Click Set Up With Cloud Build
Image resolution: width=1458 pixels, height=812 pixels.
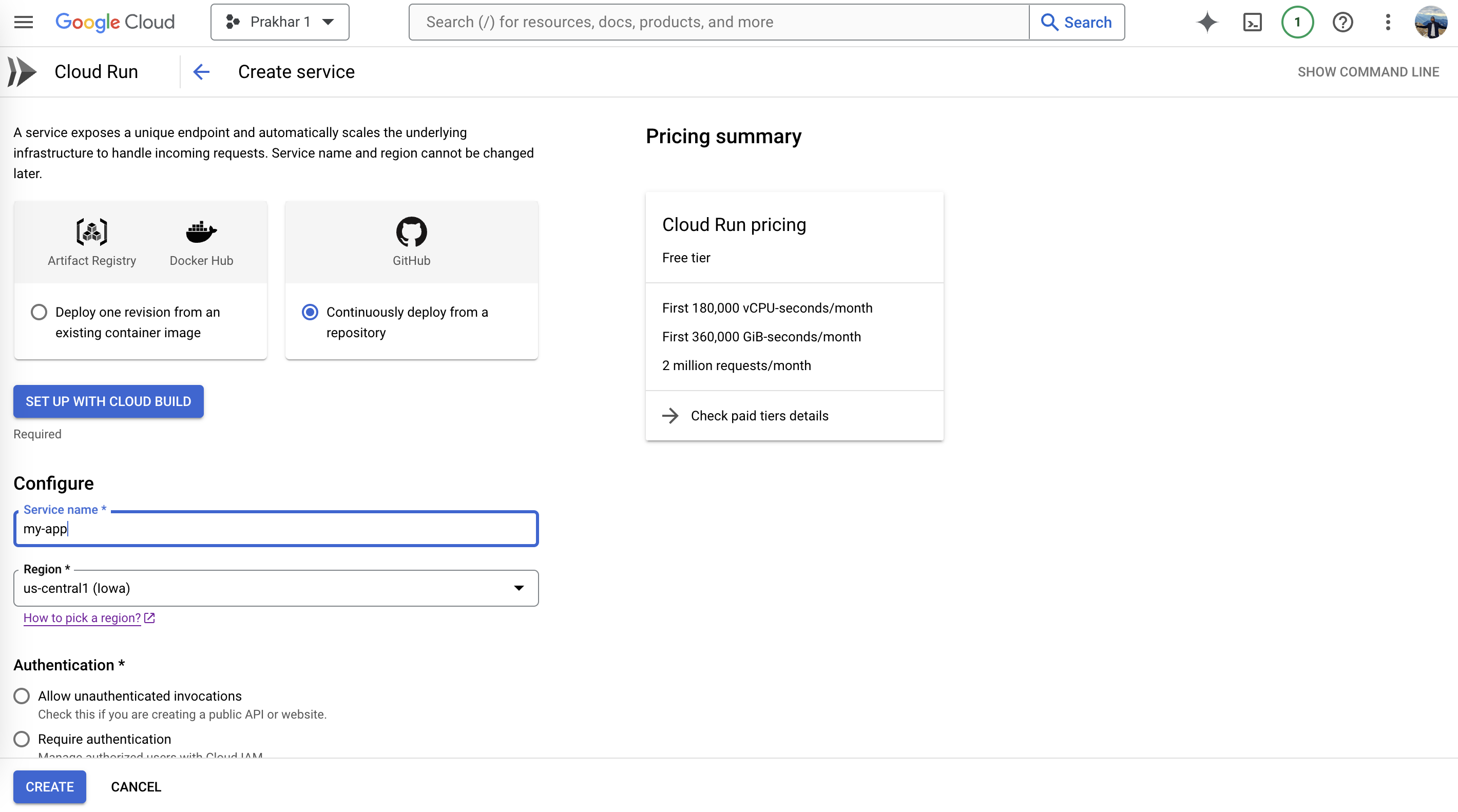[107, 401]
